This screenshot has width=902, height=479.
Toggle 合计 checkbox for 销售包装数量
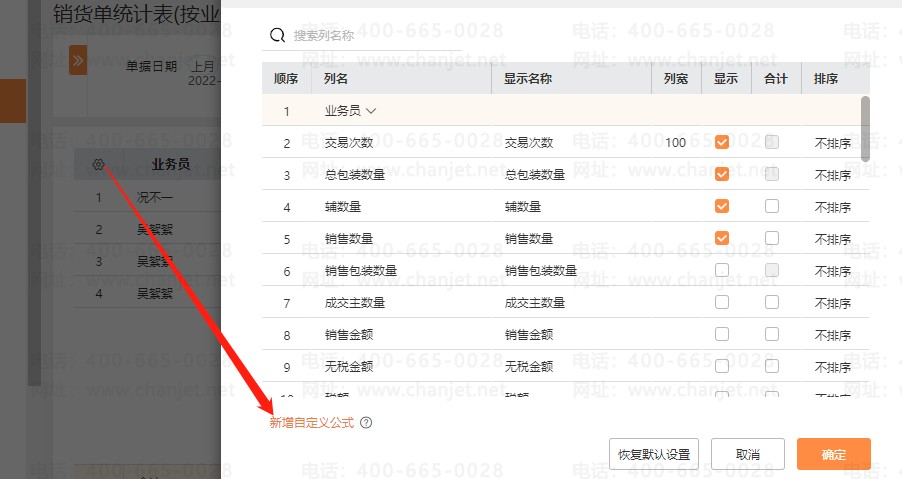tap(772, 270)
